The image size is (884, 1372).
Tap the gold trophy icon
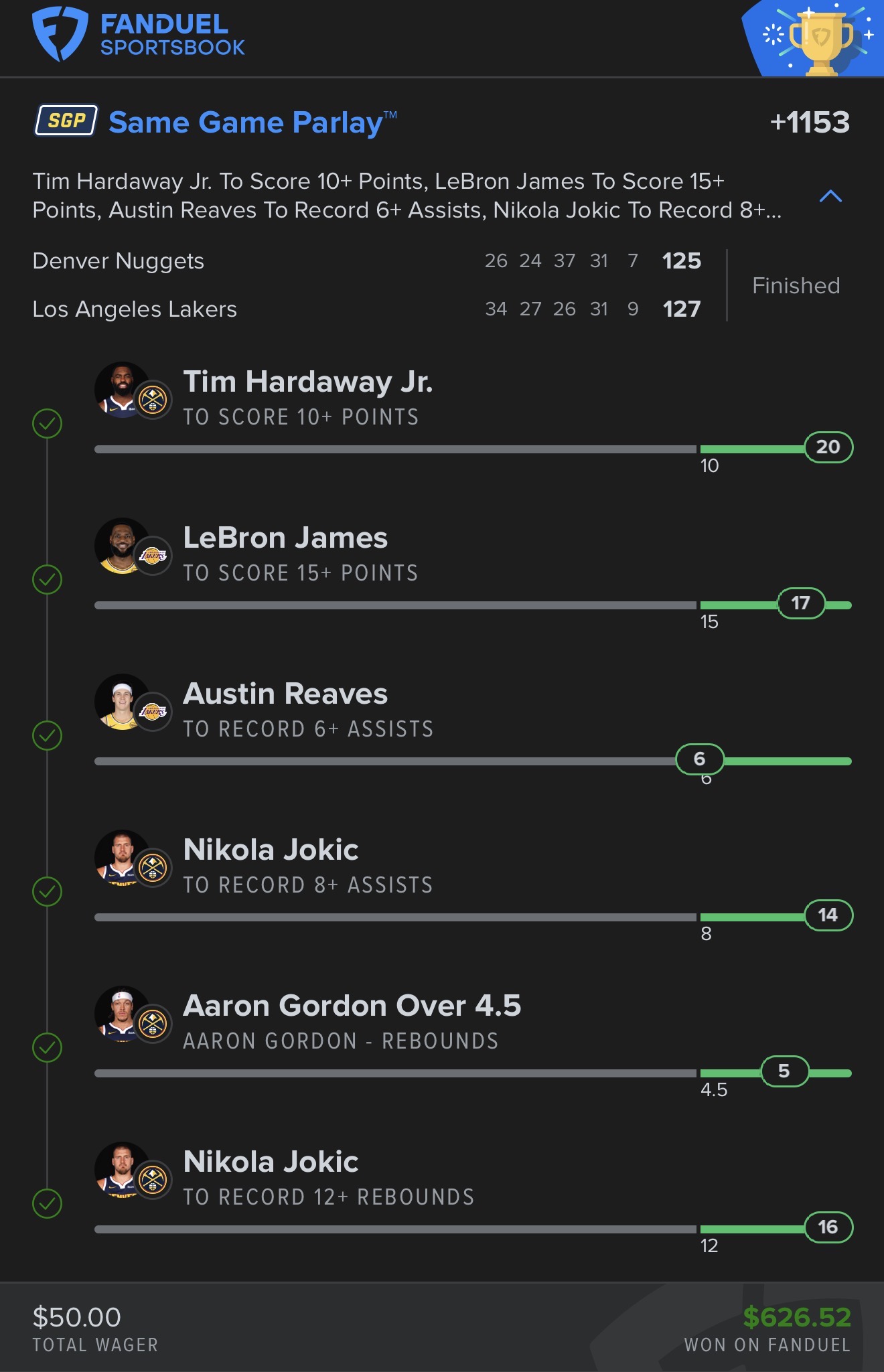click(x=821, y=42)
